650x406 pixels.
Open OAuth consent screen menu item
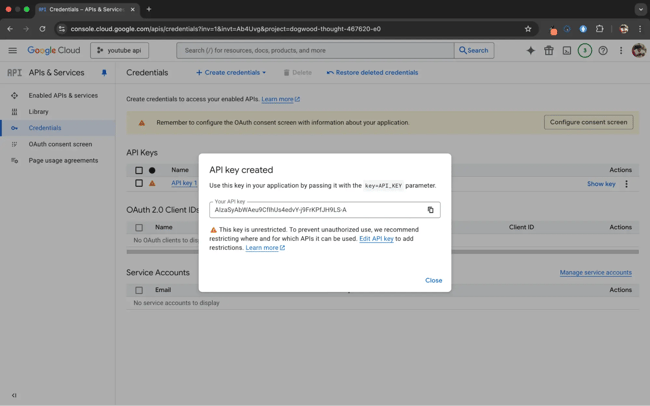[x=60, y=144]
